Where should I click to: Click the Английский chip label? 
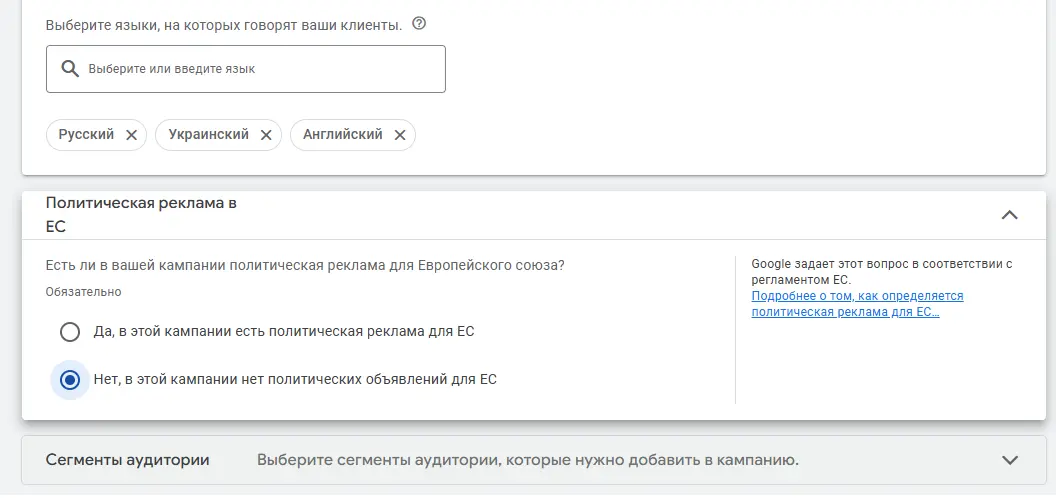tap(343, 135)
